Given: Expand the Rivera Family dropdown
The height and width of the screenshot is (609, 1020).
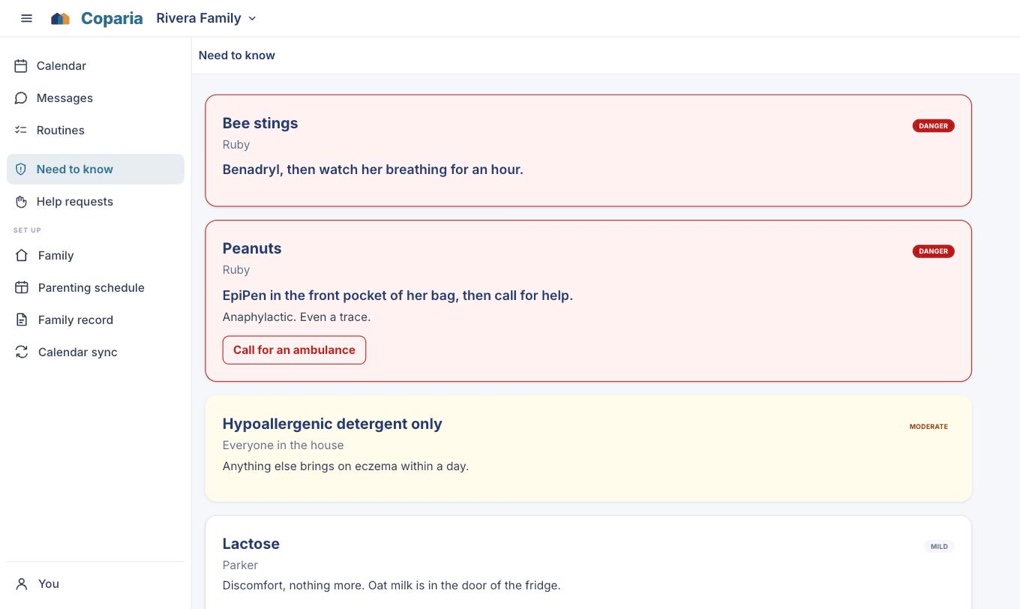Looking at the screenshot, I should coord(206,18).
